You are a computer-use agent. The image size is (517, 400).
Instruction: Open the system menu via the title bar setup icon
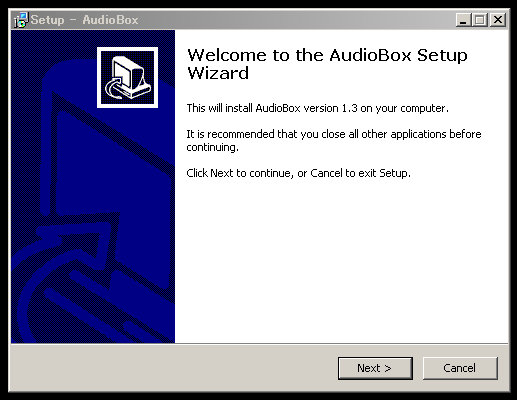pos(21,20)
